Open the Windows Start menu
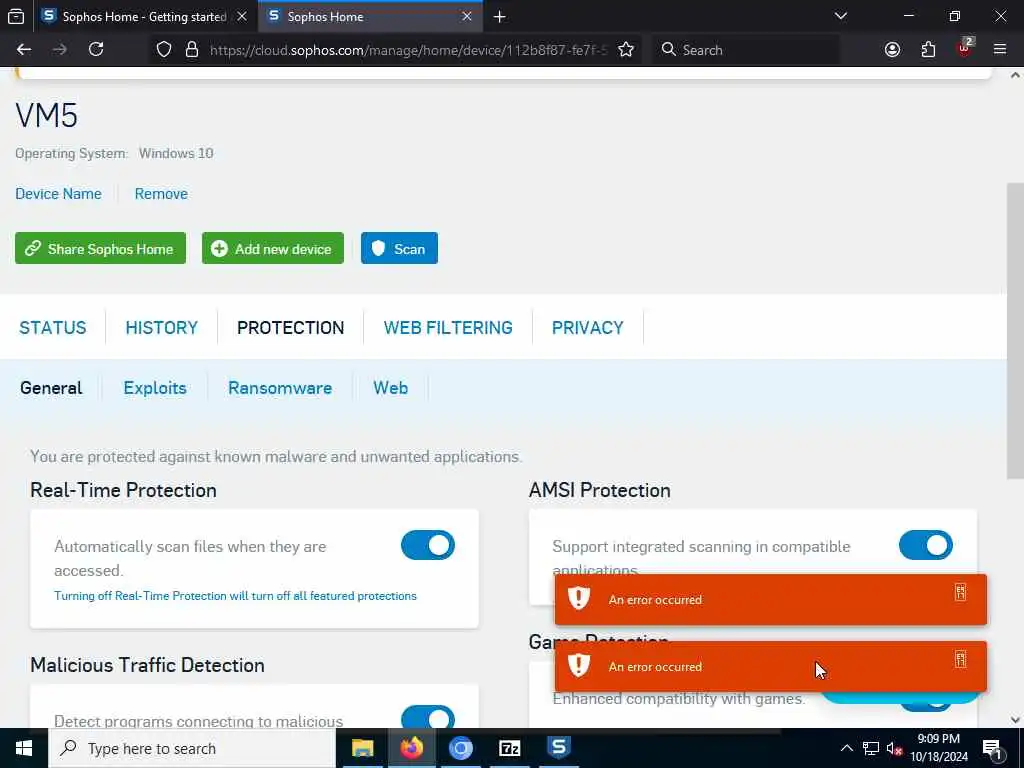 pos(24,748)
